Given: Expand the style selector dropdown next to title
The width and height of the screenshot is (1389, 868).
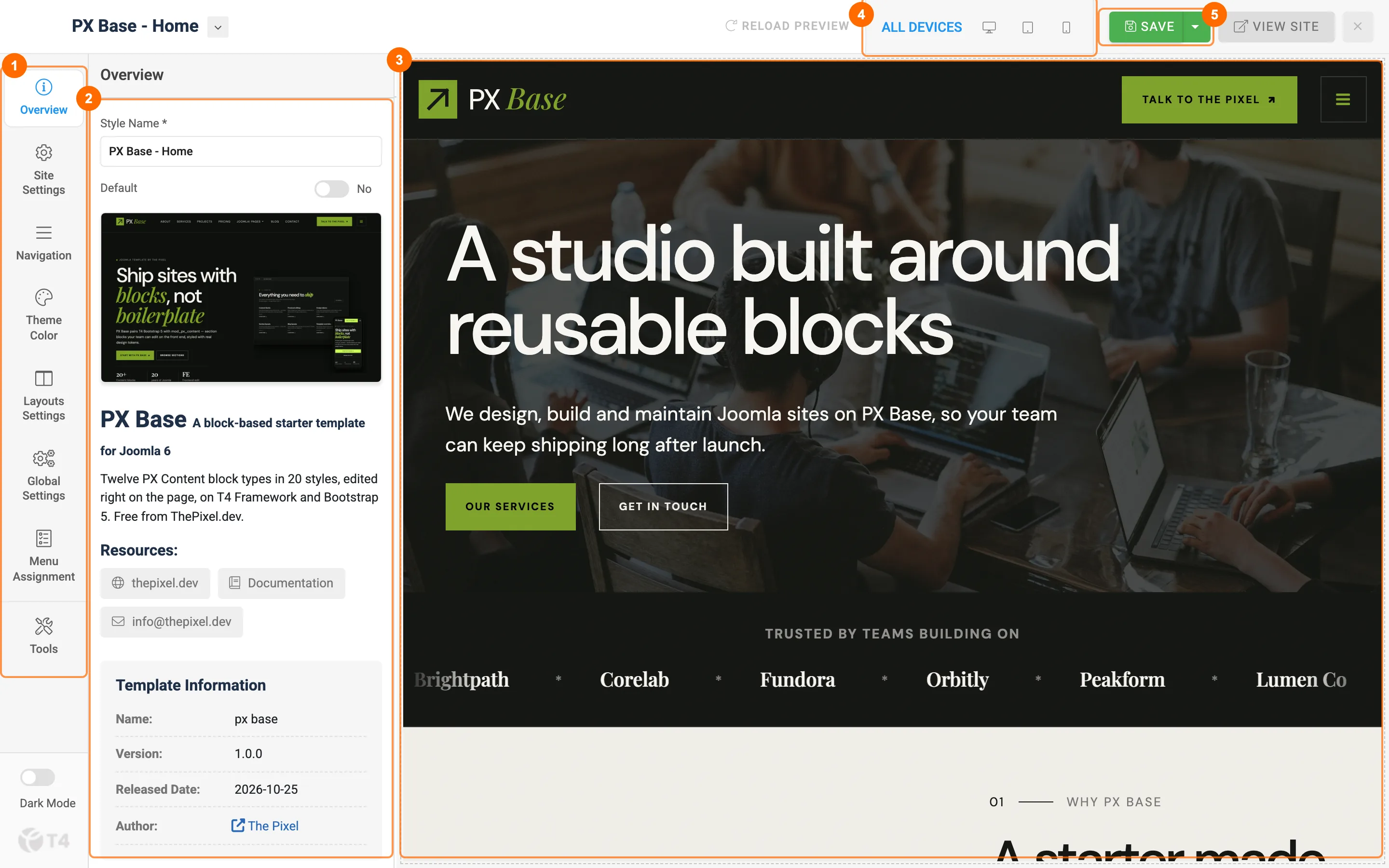Looking at the screenshot, I should (x=218, y=27).
